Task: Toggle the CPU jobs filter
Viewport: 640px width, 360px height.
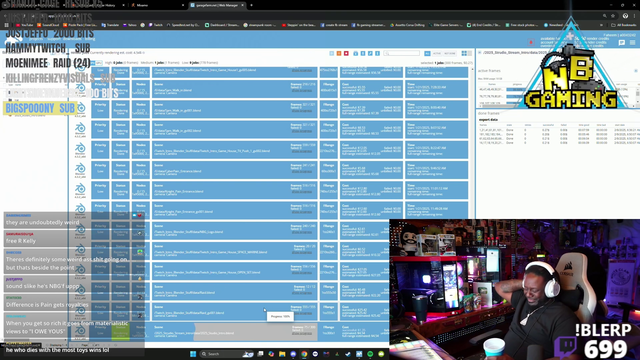Action: (93, 63)
